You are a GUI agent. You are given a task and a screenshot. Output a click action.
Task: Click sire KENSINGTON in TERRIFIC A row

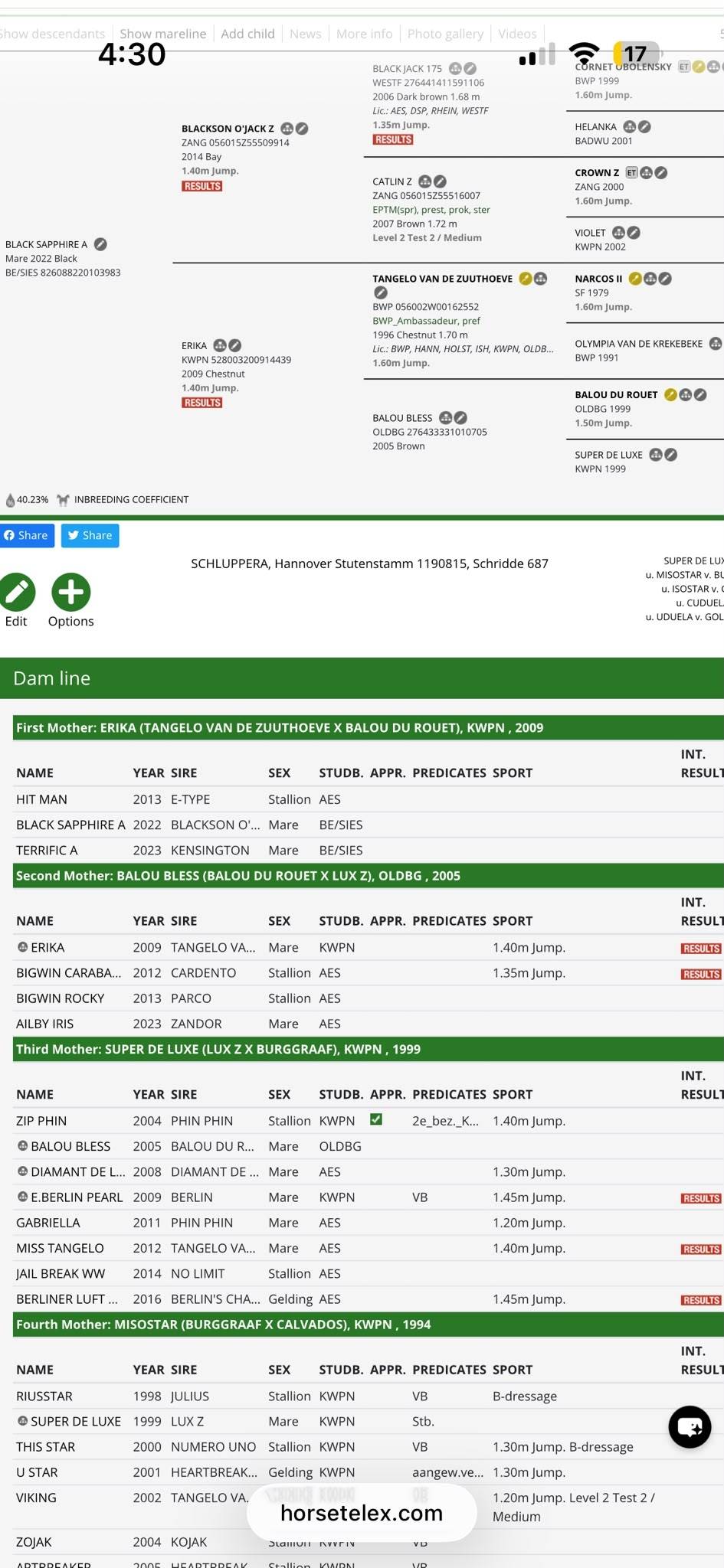click(x=210, y=850)
